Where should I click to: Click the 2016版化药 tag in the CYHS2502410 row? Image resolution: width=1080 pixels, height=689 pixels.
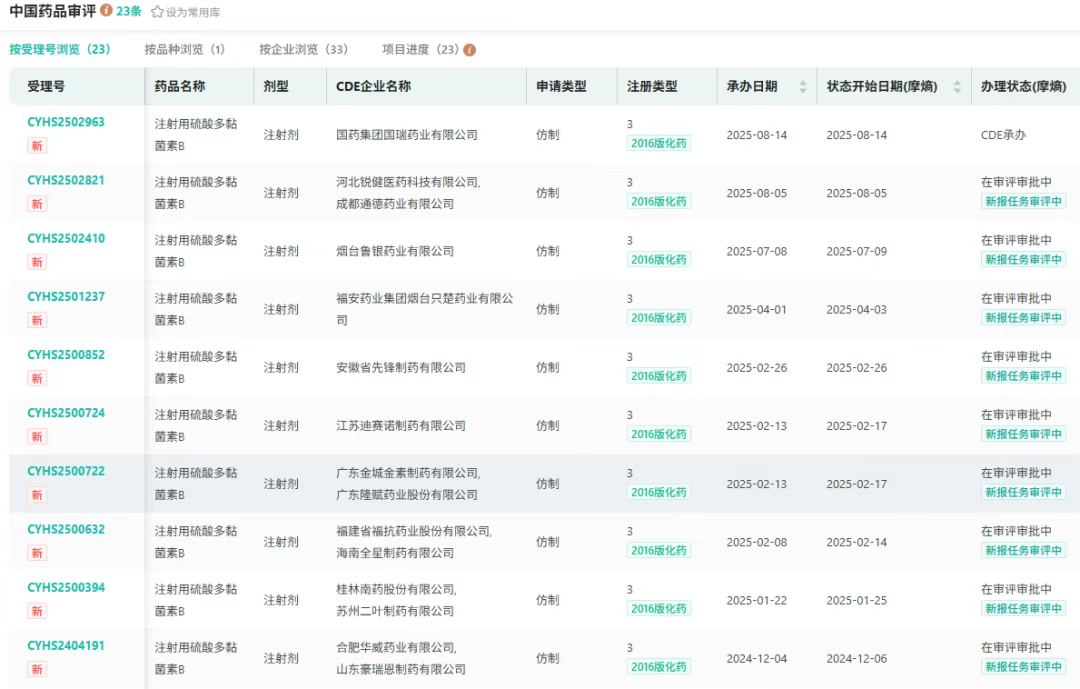[x=659, y=260]
